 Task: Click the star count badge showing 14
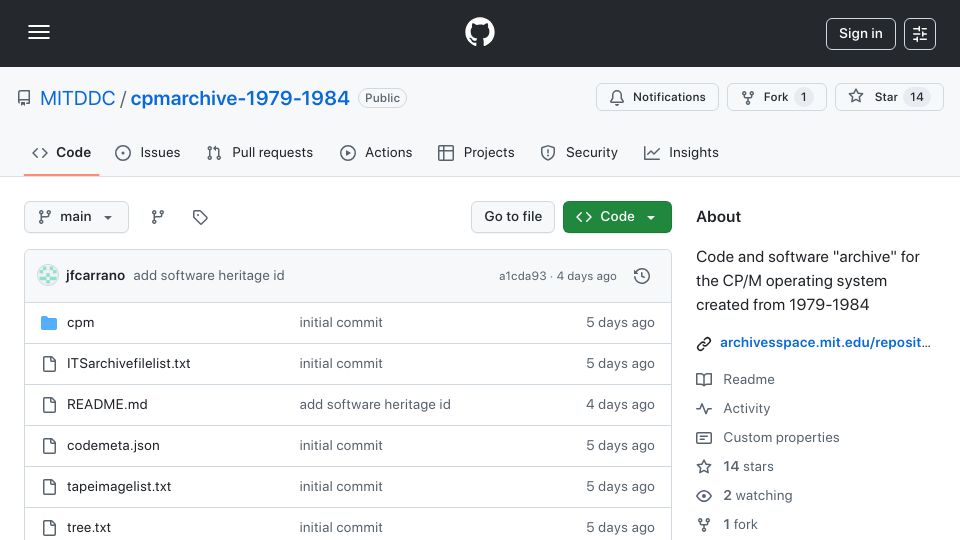[917, 97]
